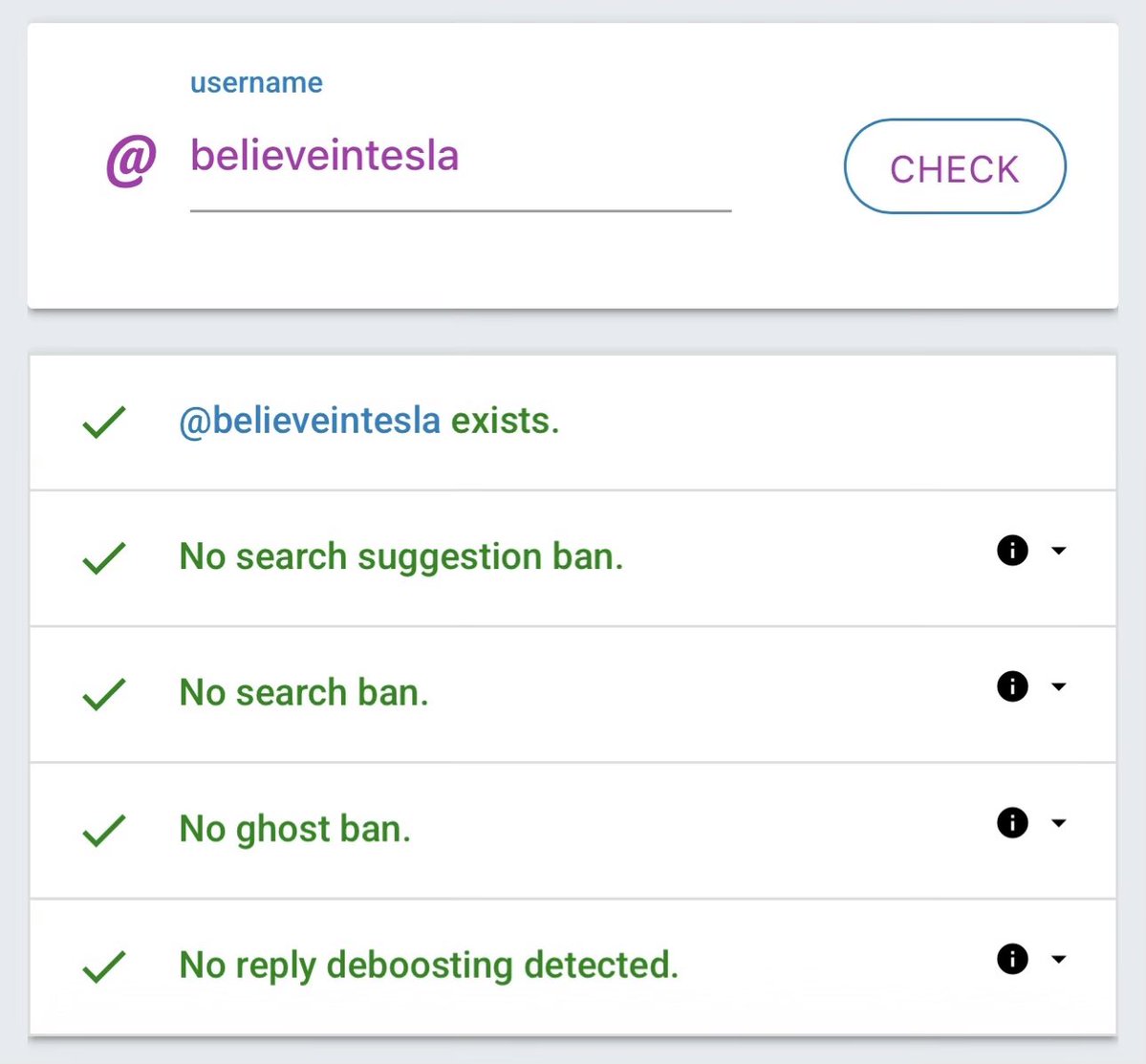Select the No search suggestion ban row
The image size is (1146, 1064).
401,556
